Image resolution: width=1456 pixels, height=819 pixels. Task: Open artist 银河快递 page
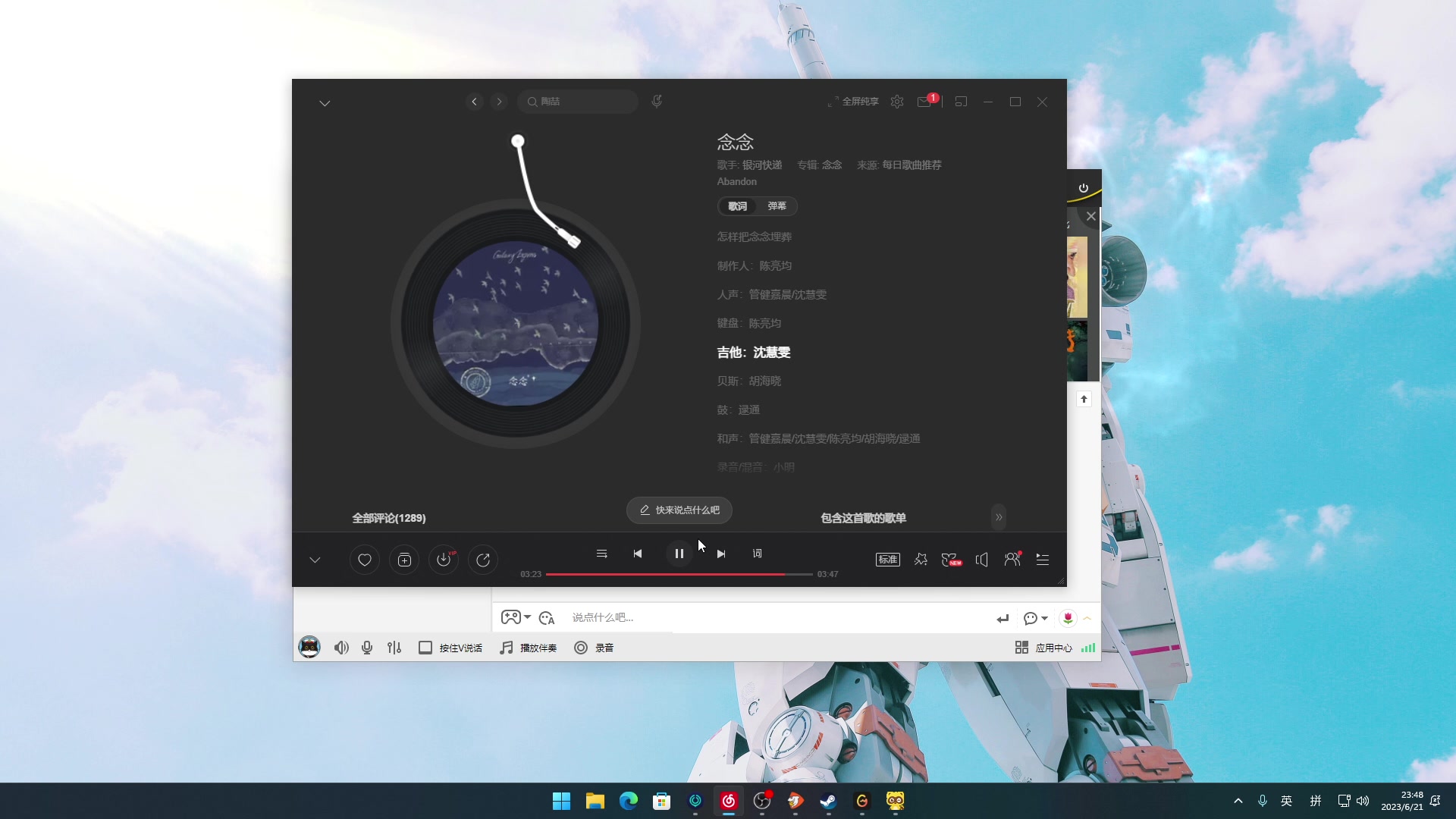762,165
